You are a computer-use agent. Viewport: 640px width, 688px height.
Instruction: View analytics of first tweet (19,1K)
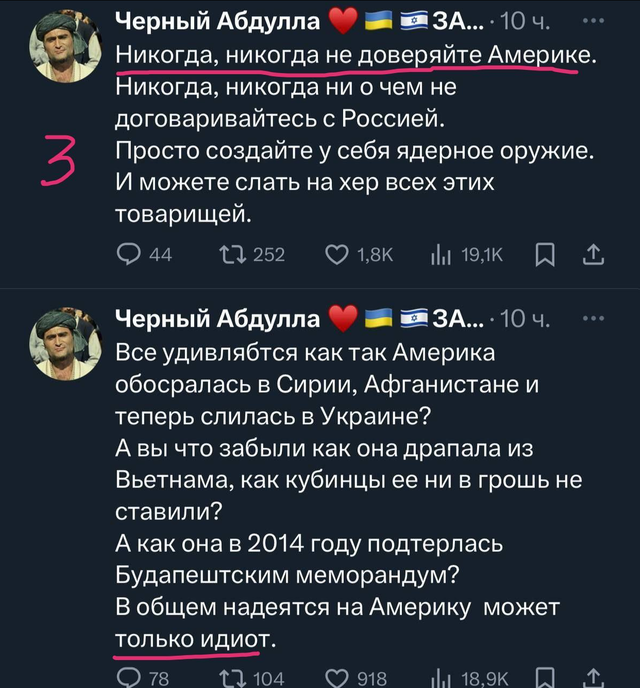[467, 254]
